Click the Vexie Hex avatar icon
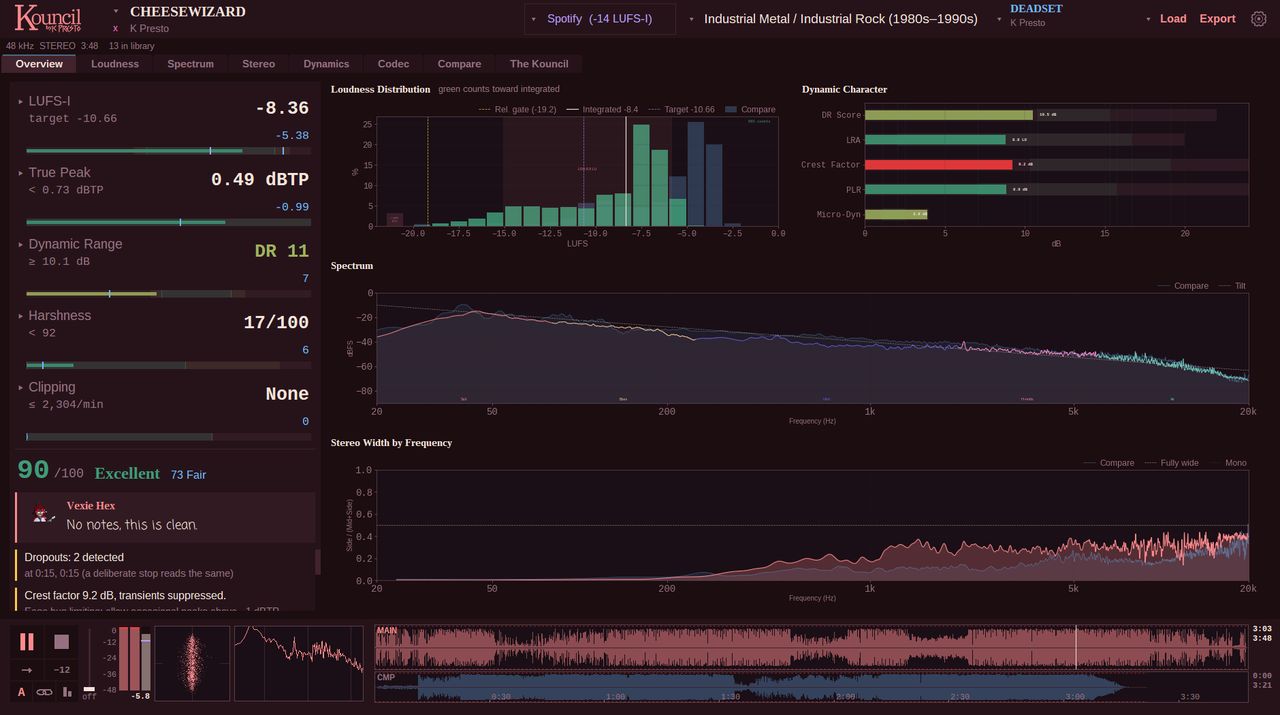 [42, 514]
